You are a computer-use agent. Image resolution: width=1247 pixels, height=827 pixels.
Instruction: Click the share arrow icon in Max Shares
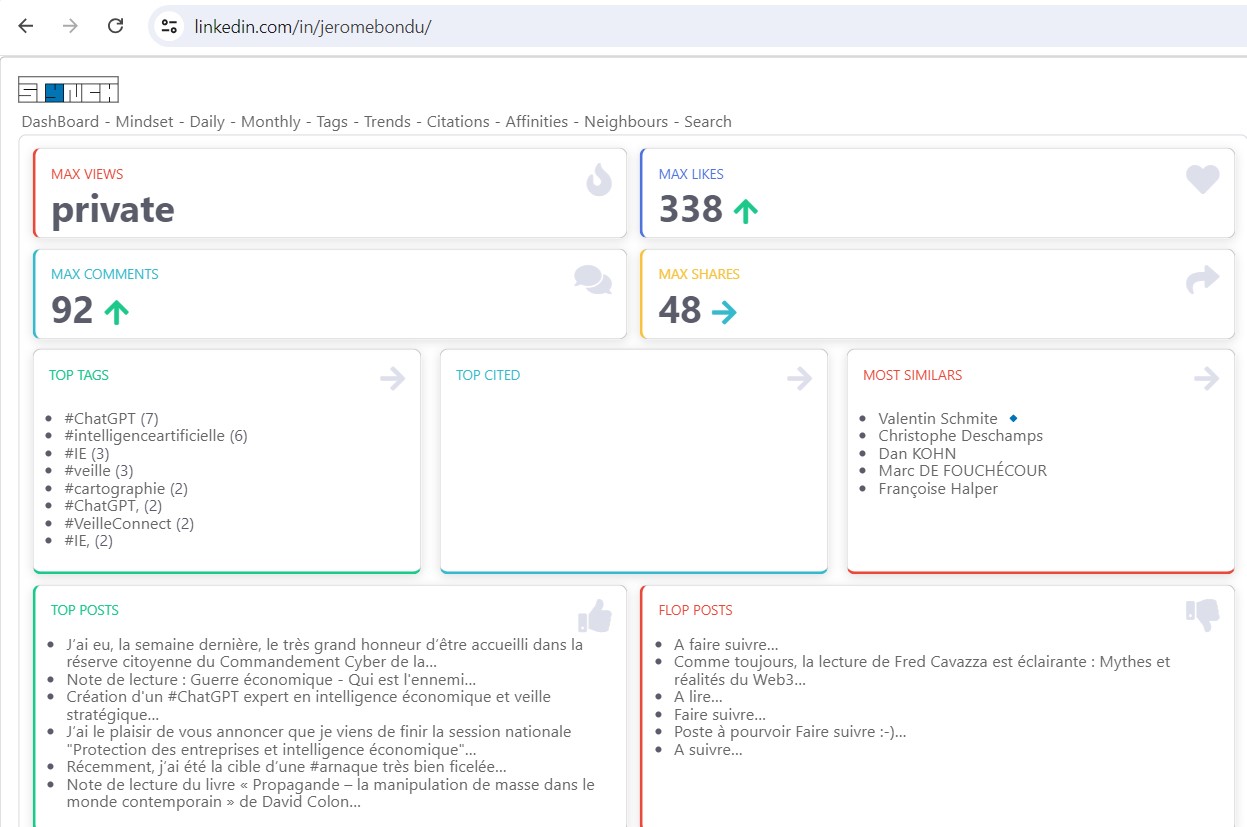1202,280
